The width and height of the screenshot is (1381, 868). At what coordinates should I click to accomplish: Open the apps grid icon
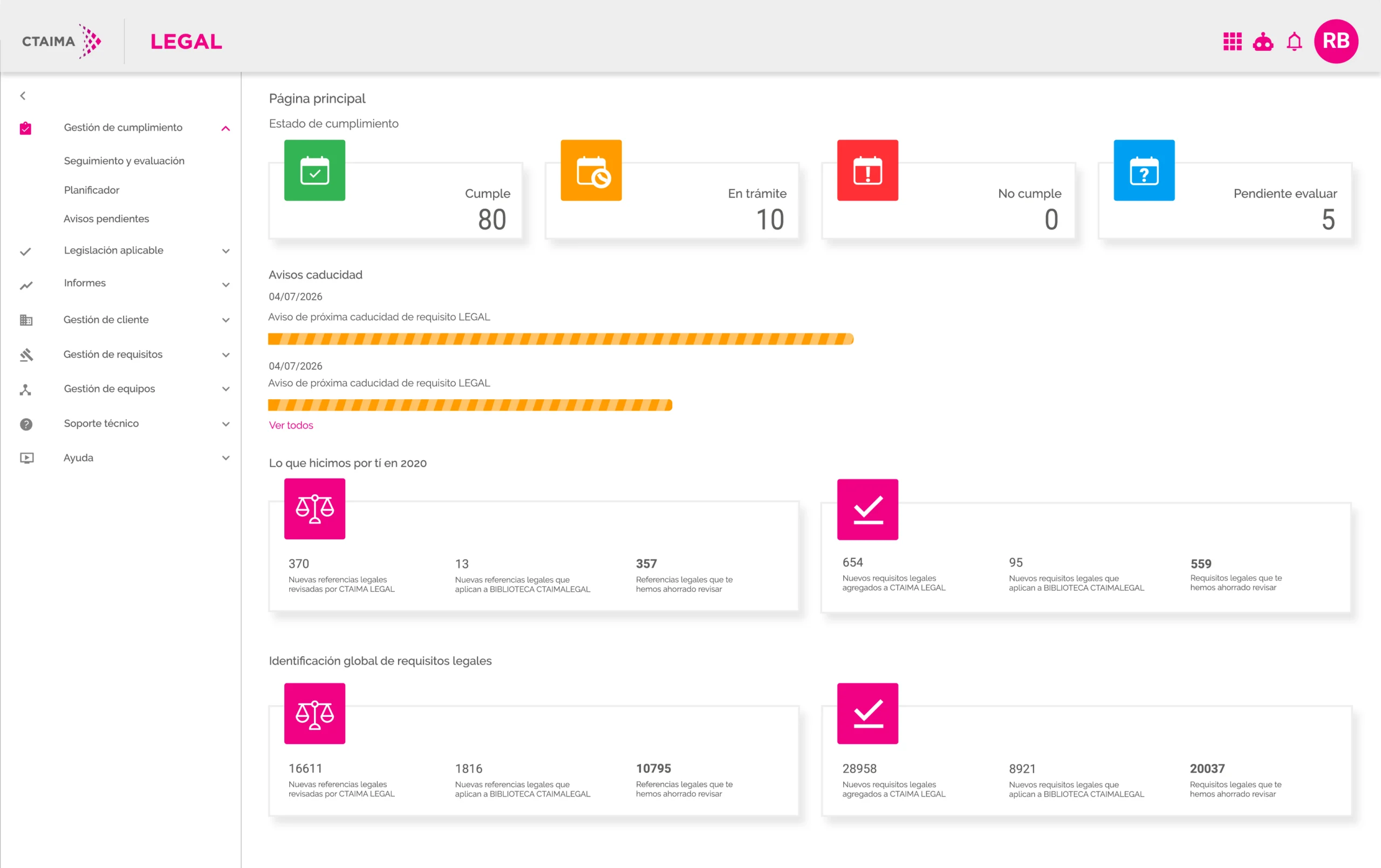pyautogui.click(x=1232, y=42)
